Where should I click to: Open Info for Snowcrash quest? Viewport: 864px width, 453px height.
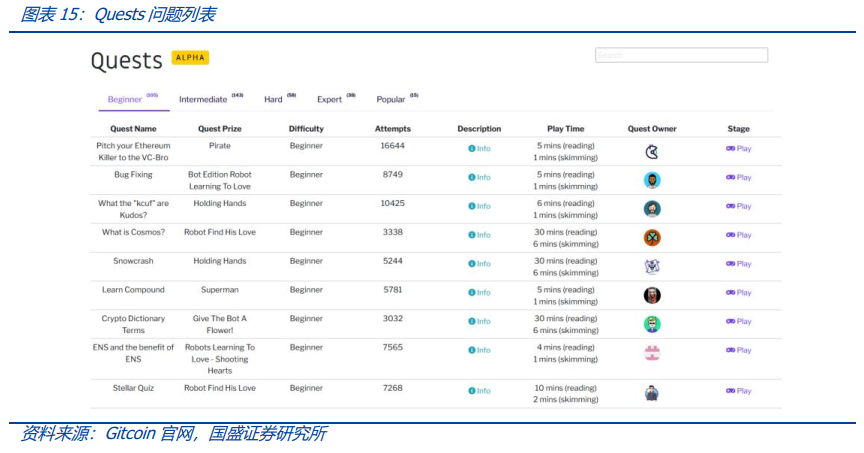(479, 263)
